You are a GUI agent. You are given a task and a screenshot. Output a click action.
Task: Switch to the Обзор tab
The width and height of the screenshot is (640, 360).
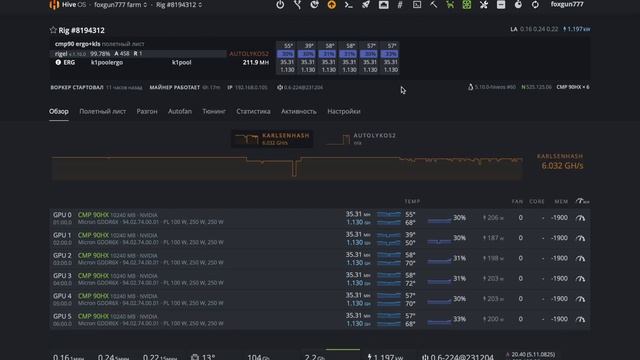tap(59, 111)
